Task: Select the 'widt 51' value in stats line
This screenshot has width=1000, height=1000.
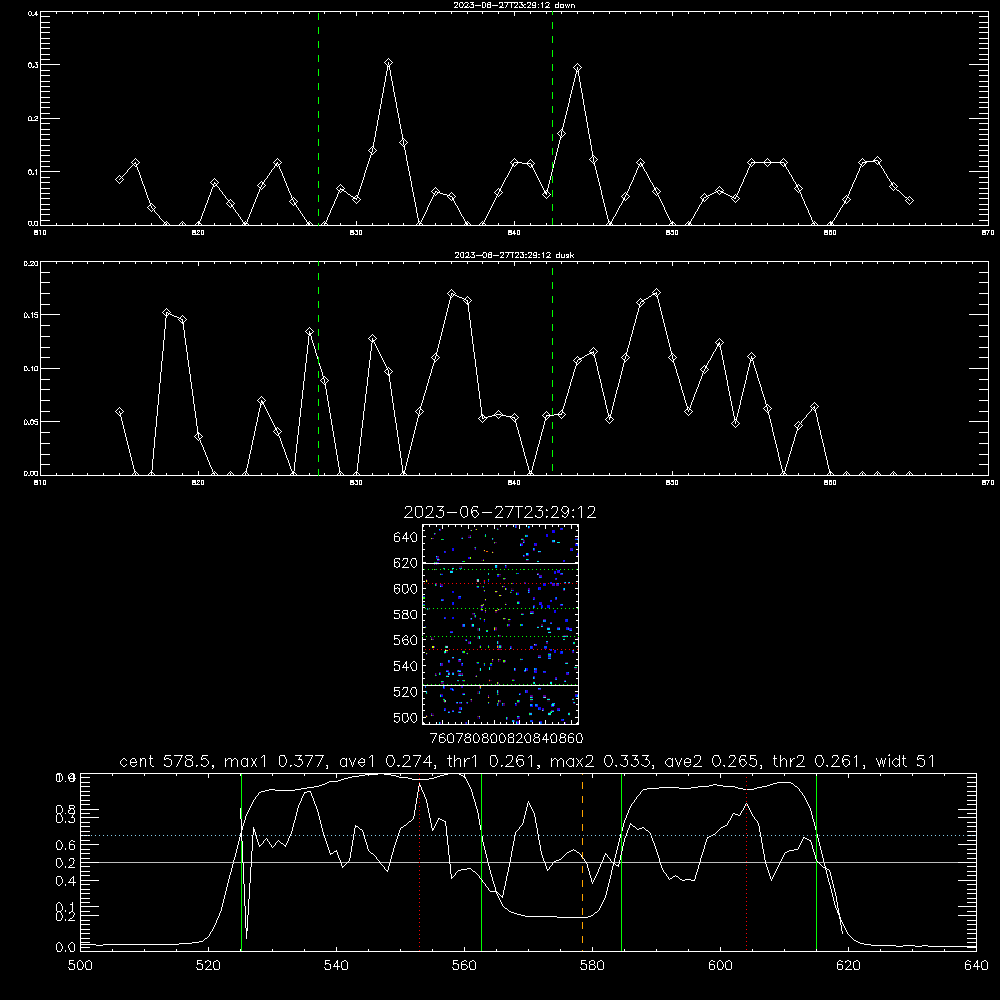Action: pos(906,761)
